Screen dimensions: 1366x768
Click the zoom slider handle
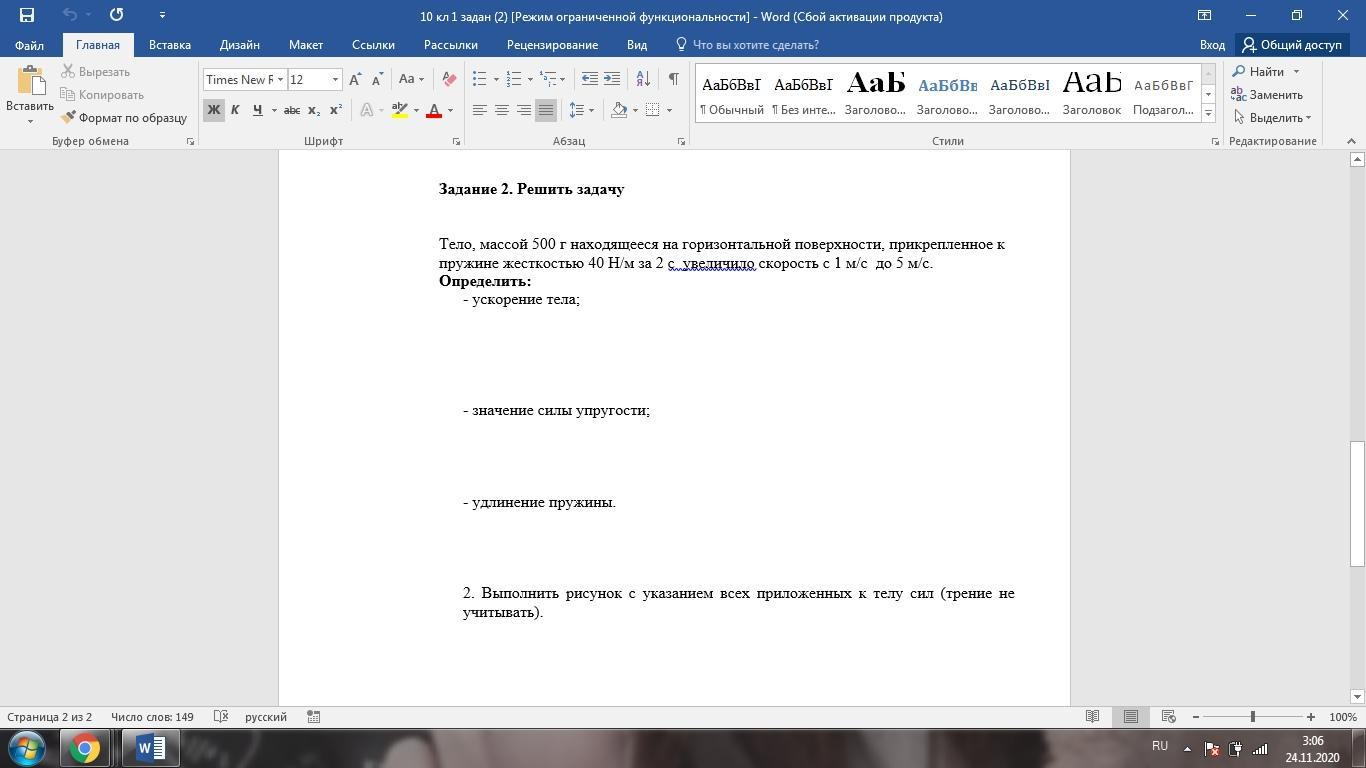1252,717
